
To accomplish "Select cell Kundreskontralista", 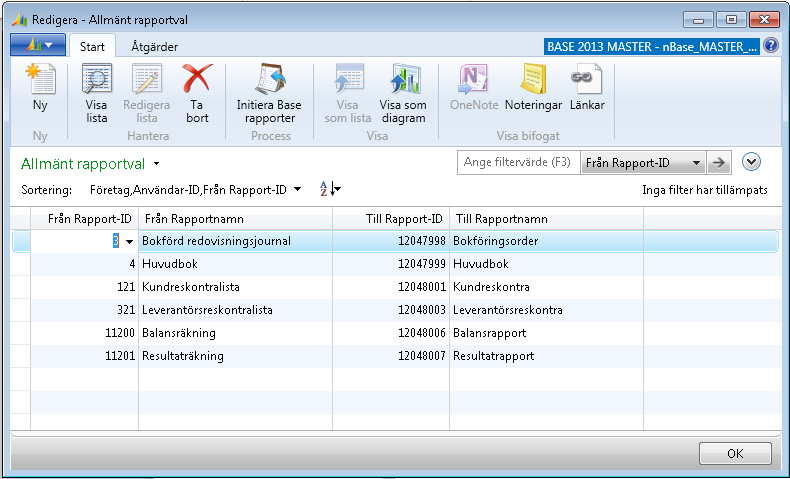I will (235, 287).
